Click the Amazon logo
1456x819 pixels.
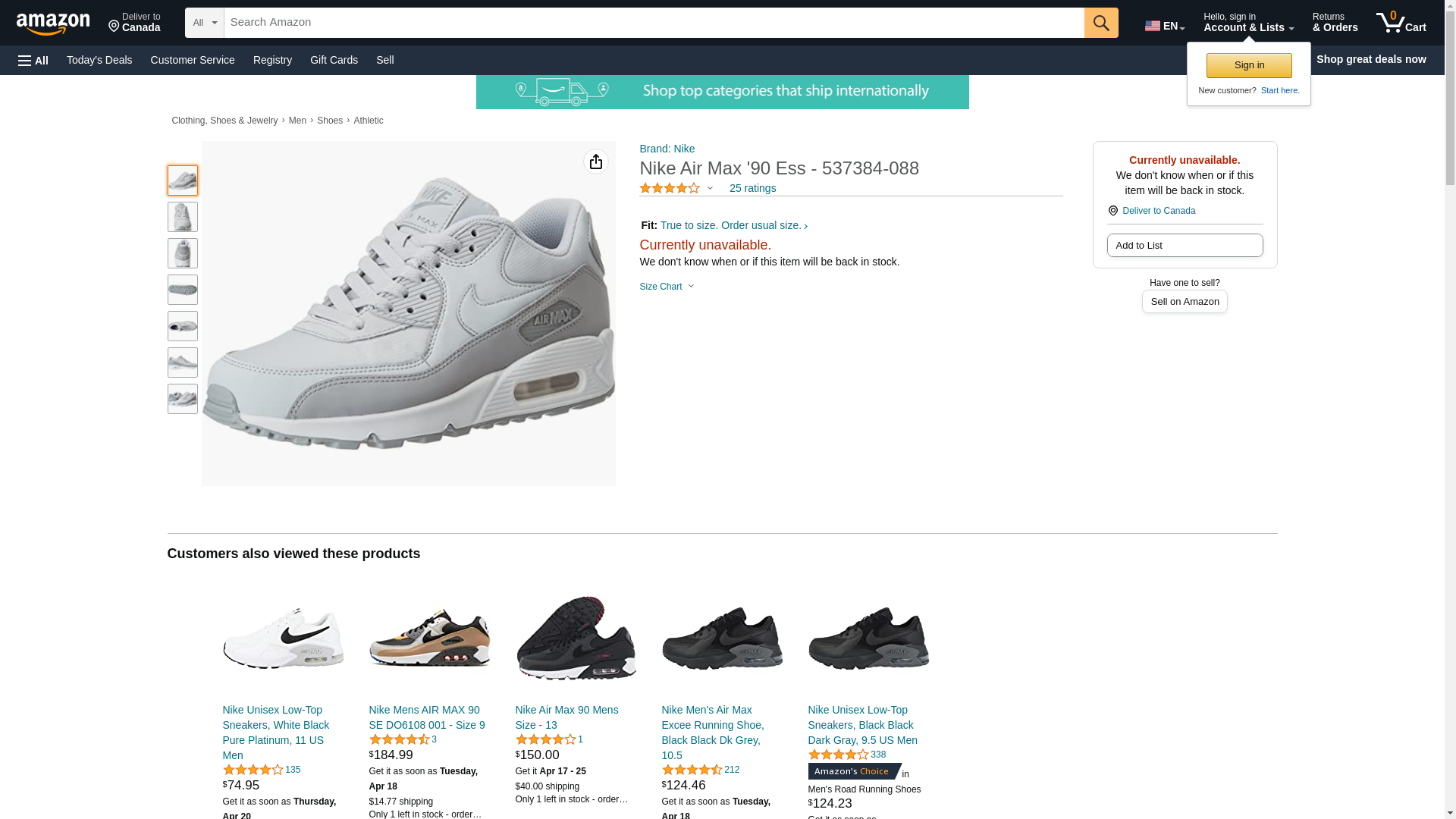coord(53,23)
